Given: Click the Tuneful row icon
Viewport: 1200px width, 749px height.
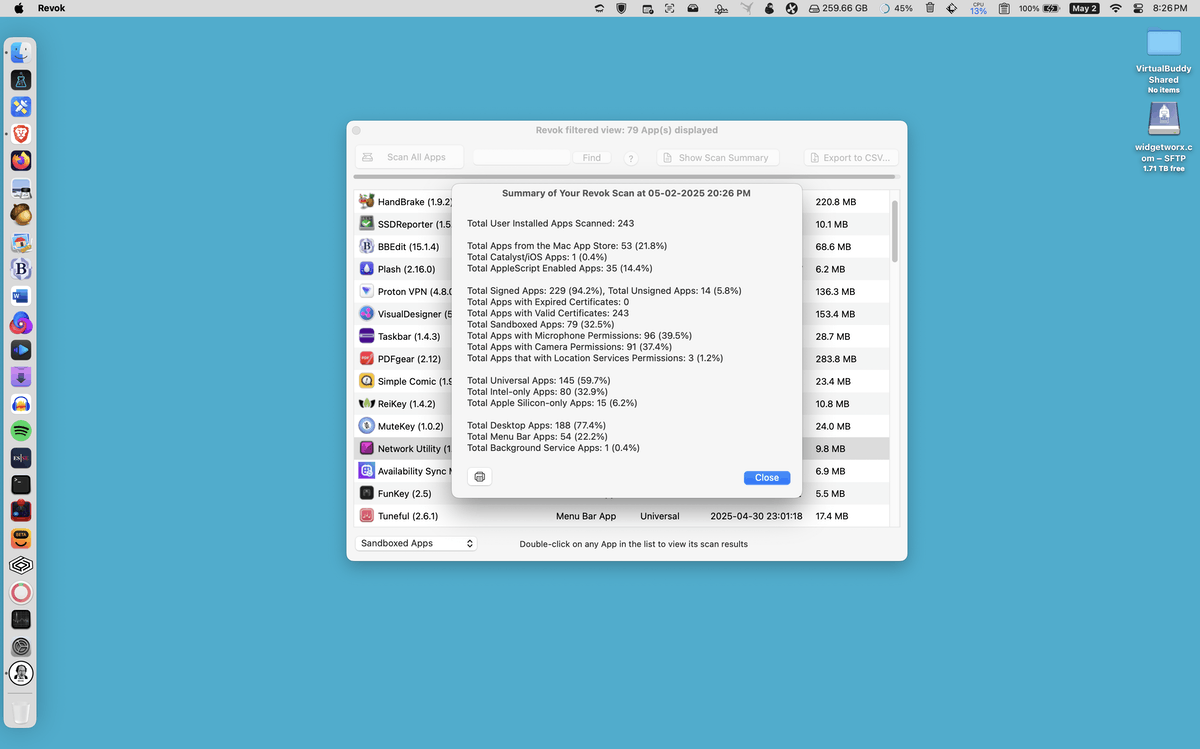Looking at the screenshot, I should (367, 516).
